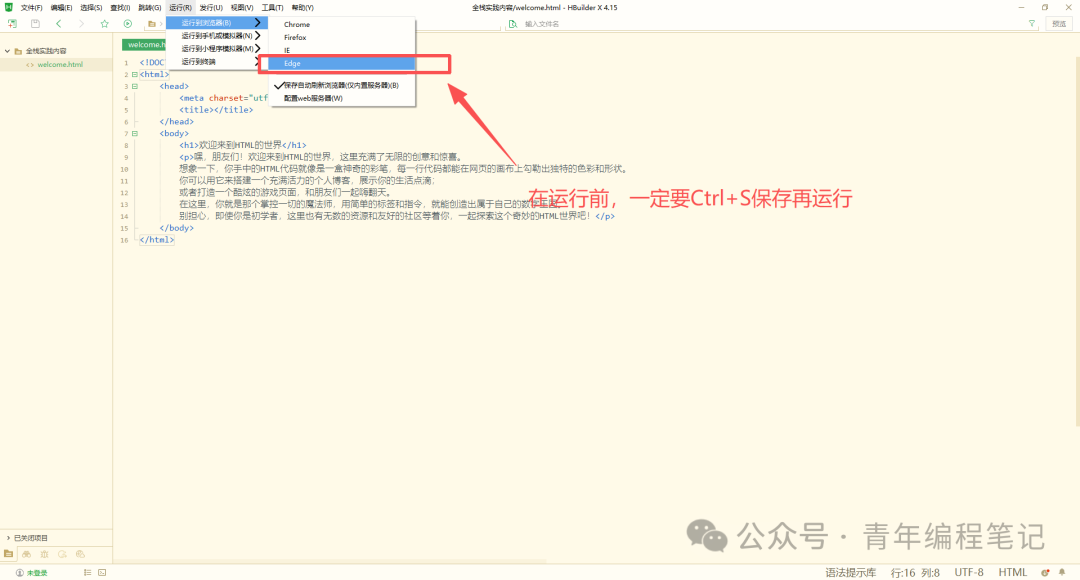Open the binoculars search panel icon

click(x=26, y=554)
